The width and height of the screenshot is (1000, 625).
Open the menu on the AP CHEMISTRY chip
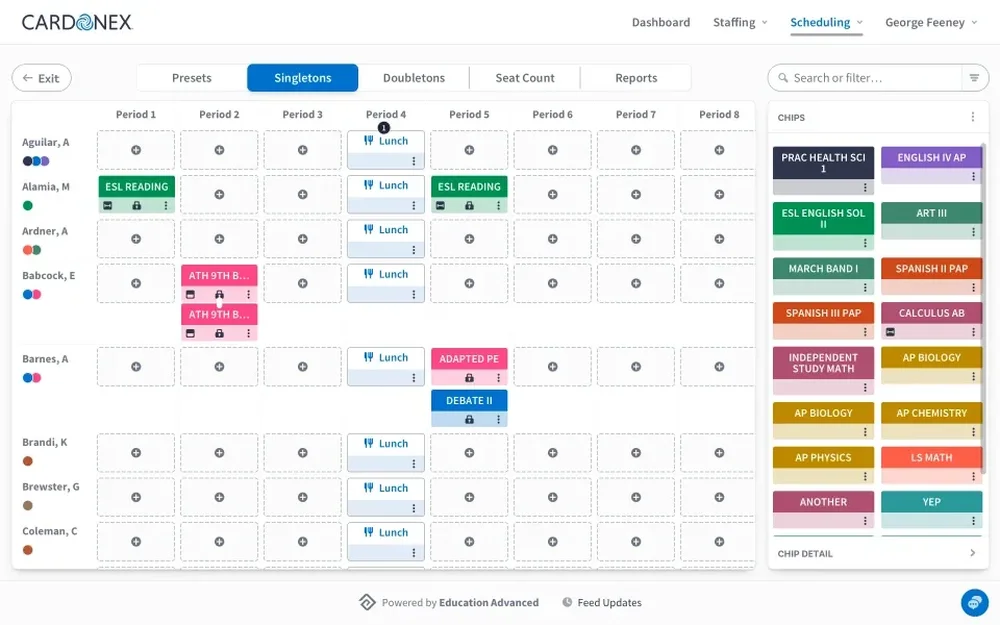pos(973,432)
